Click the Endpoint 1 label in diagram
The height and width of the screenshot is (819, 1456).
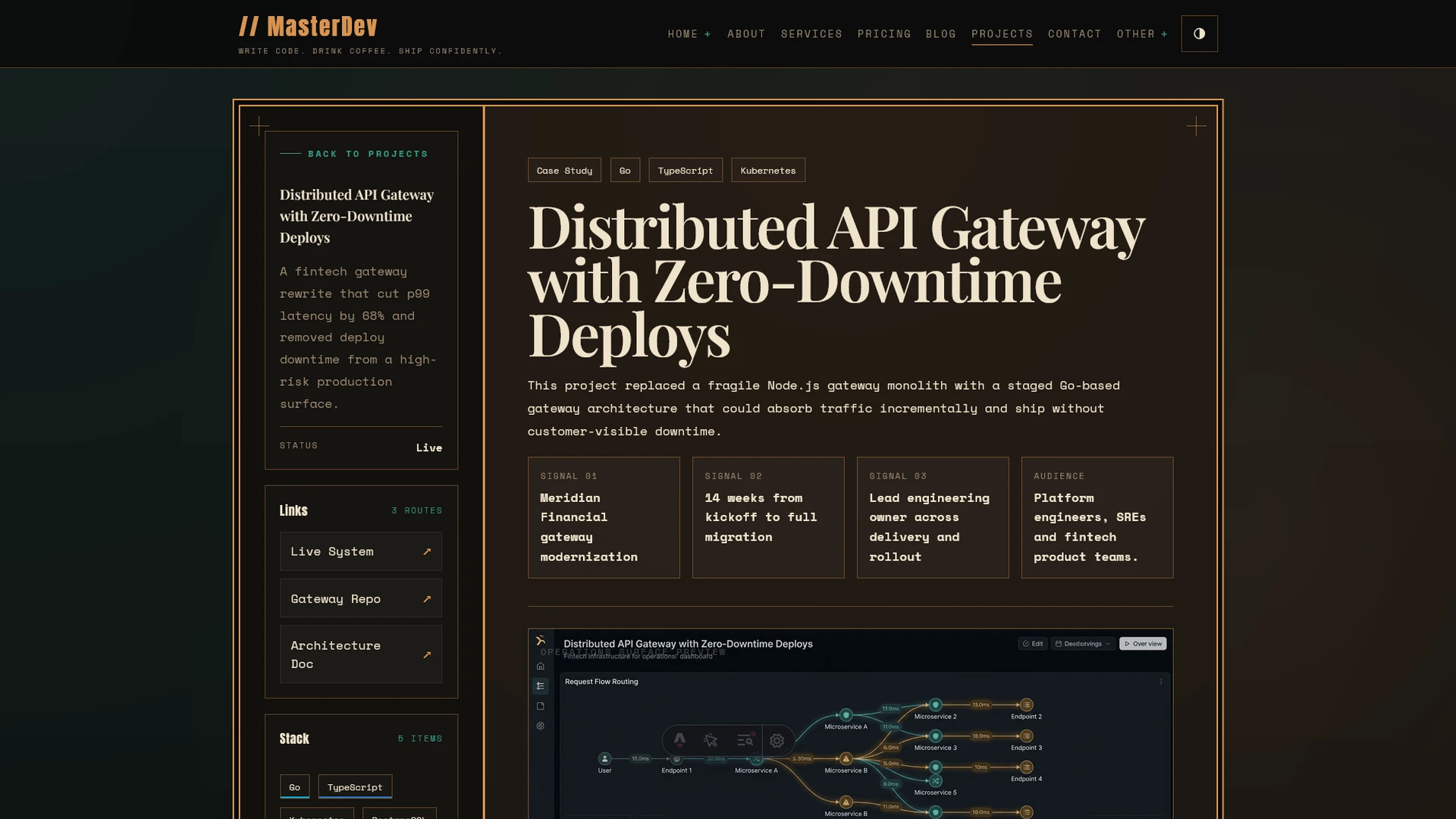pos(676,770)
